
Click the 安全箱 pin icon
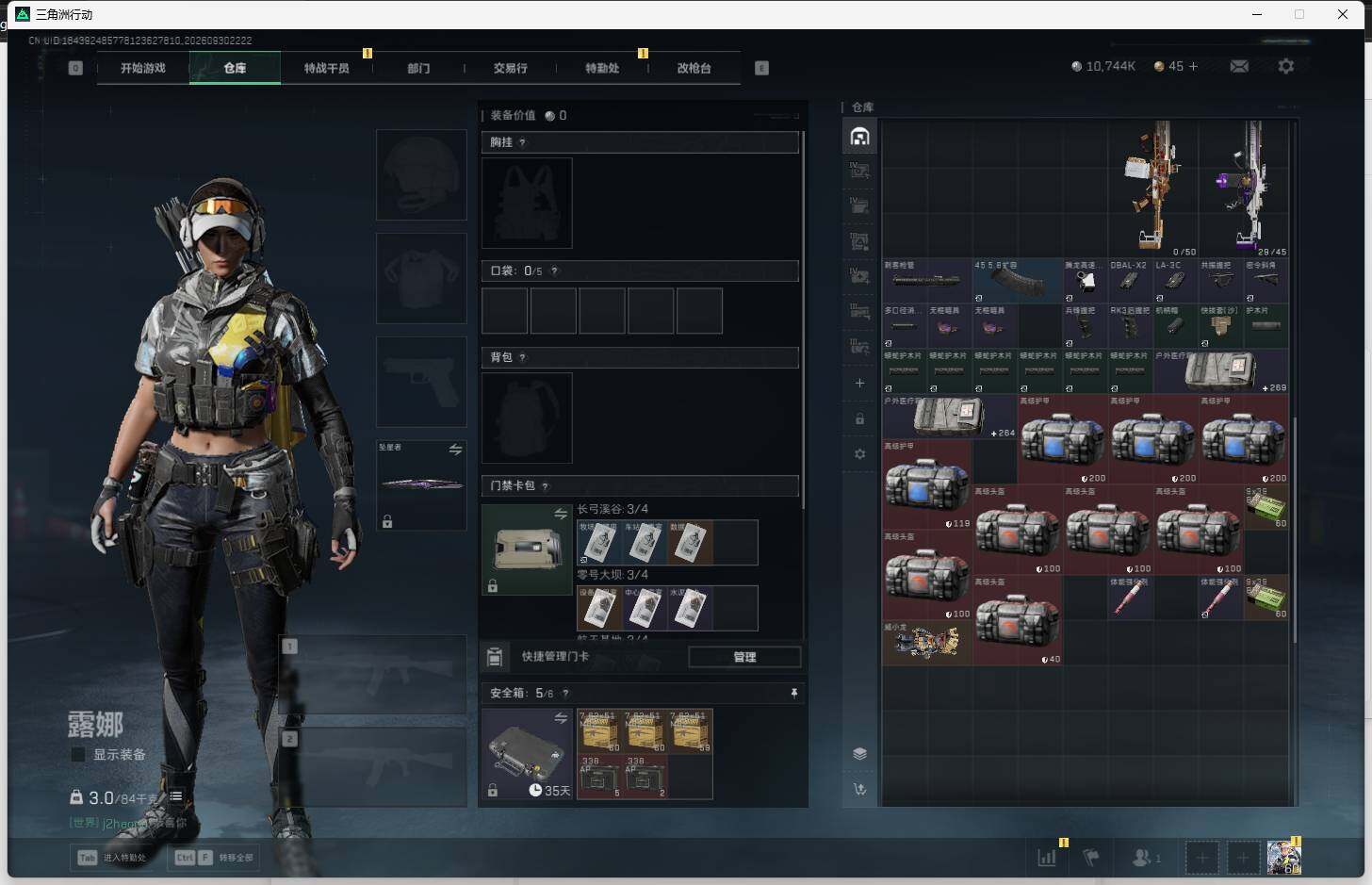click(x=794, y=693)
